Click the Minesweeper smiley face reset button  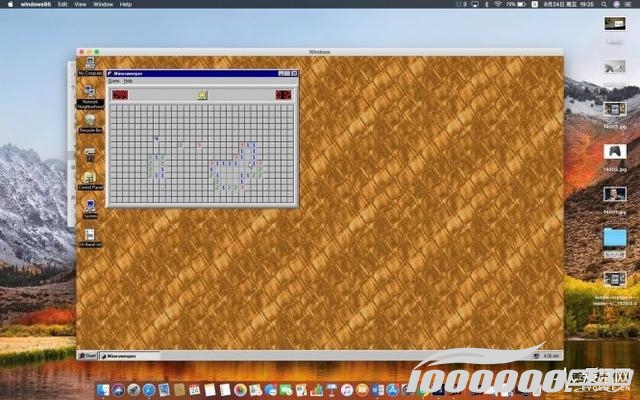point(203,95)
